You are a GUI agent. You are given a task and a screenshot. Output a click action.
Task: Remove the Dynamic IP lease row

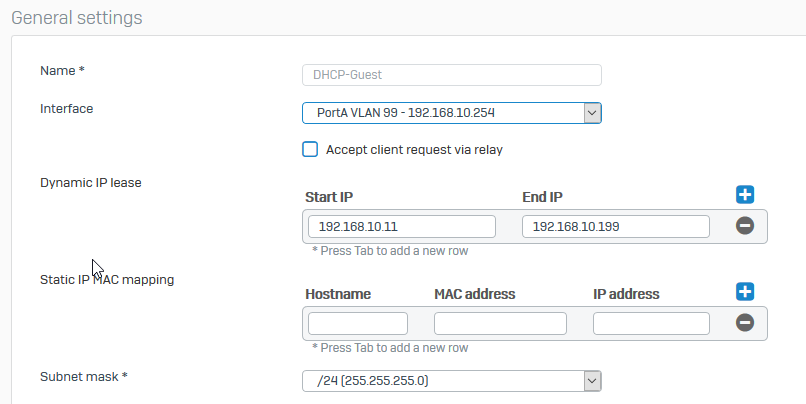click(744, 226)
